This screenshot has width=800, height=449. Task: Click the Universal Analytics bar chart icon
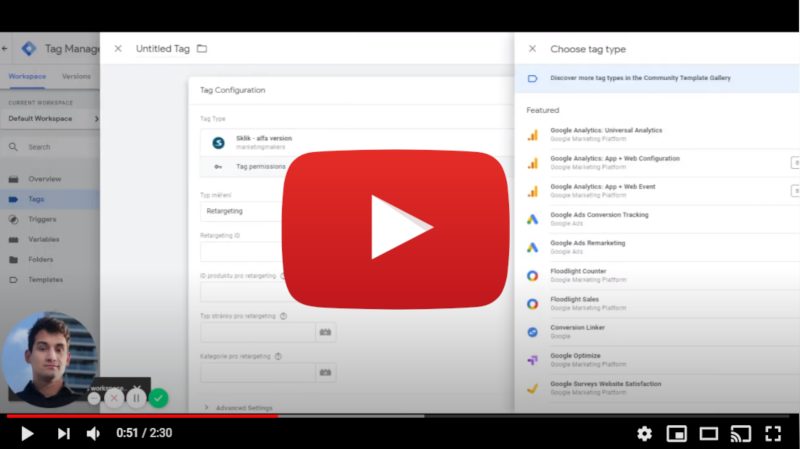(532, 135)
